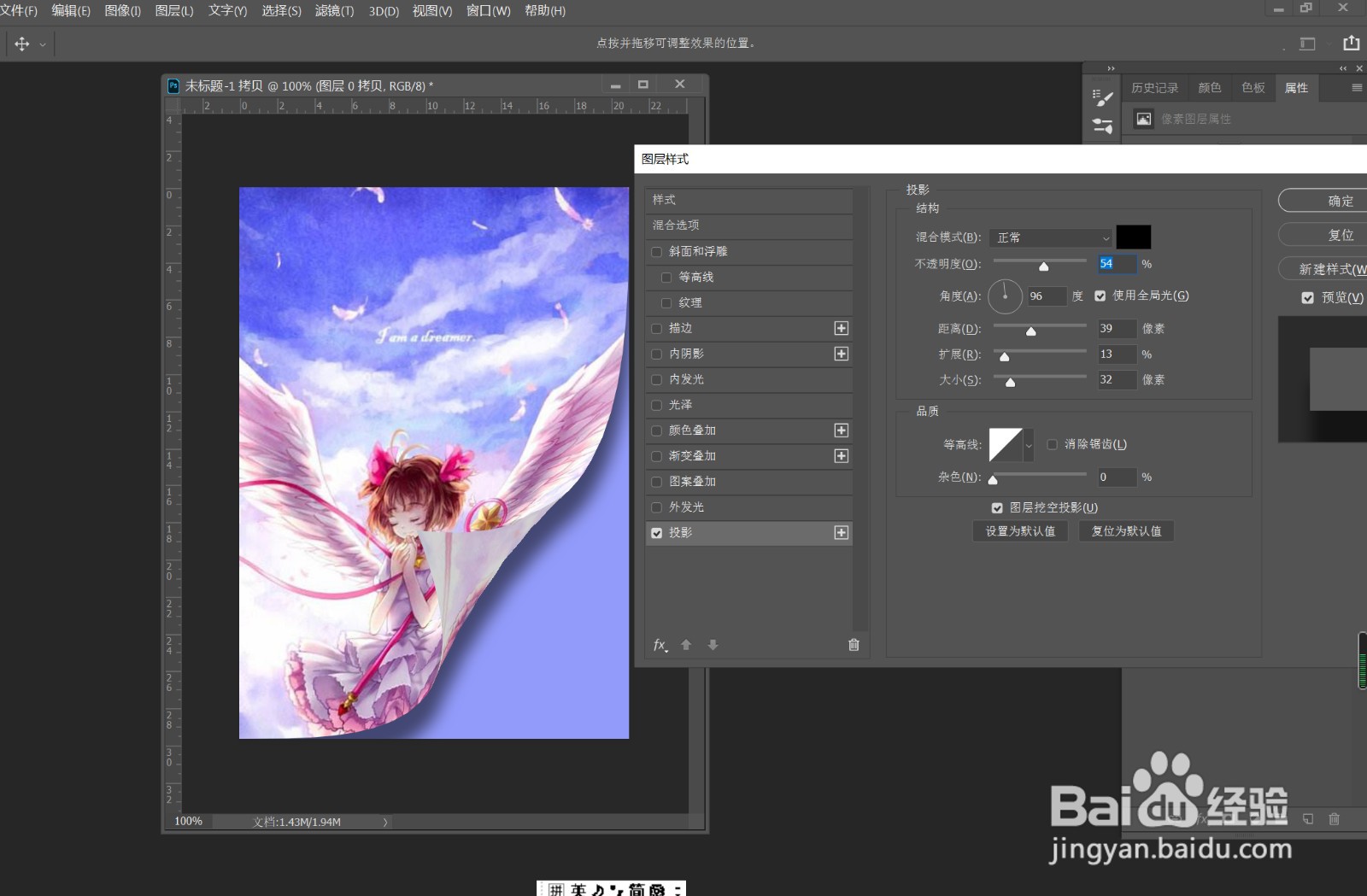Switch to the 历史记录 History tab
1367x896 pixels.
(1154, 88)
